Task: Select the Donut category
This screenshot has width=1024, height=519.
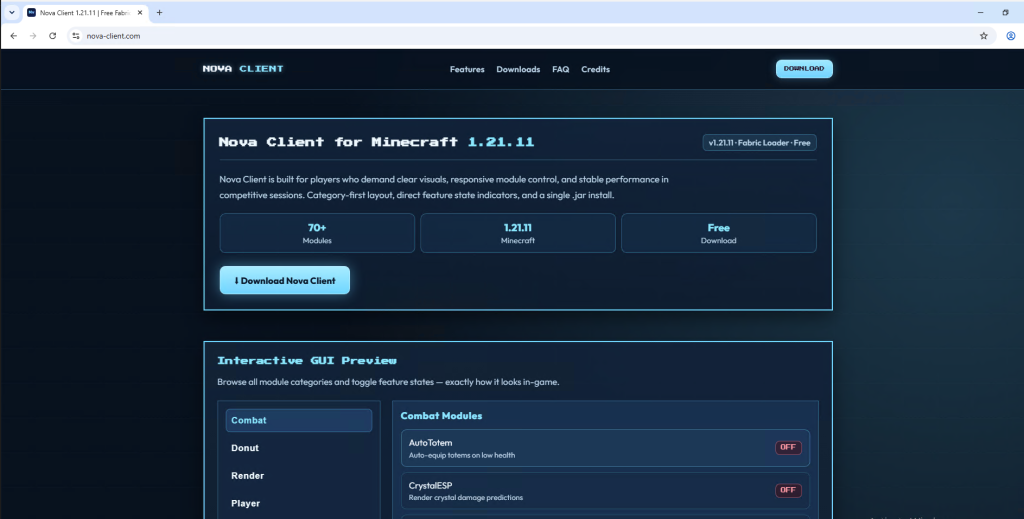Action: [x=299, y=448]
